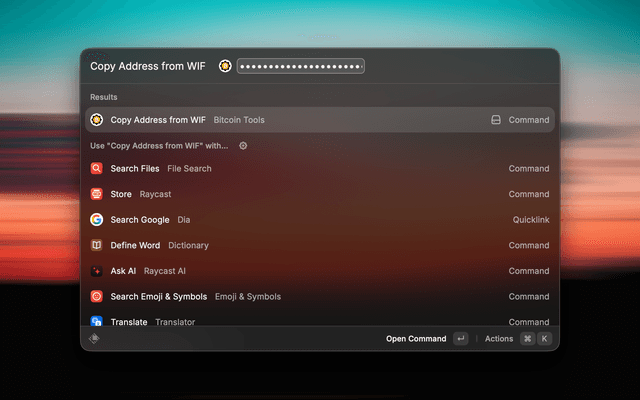This screenshot has width=640, height=400.
Task: Select the Define Word Dictionary command
Action: pyautogui.click(x=320, y=245)
